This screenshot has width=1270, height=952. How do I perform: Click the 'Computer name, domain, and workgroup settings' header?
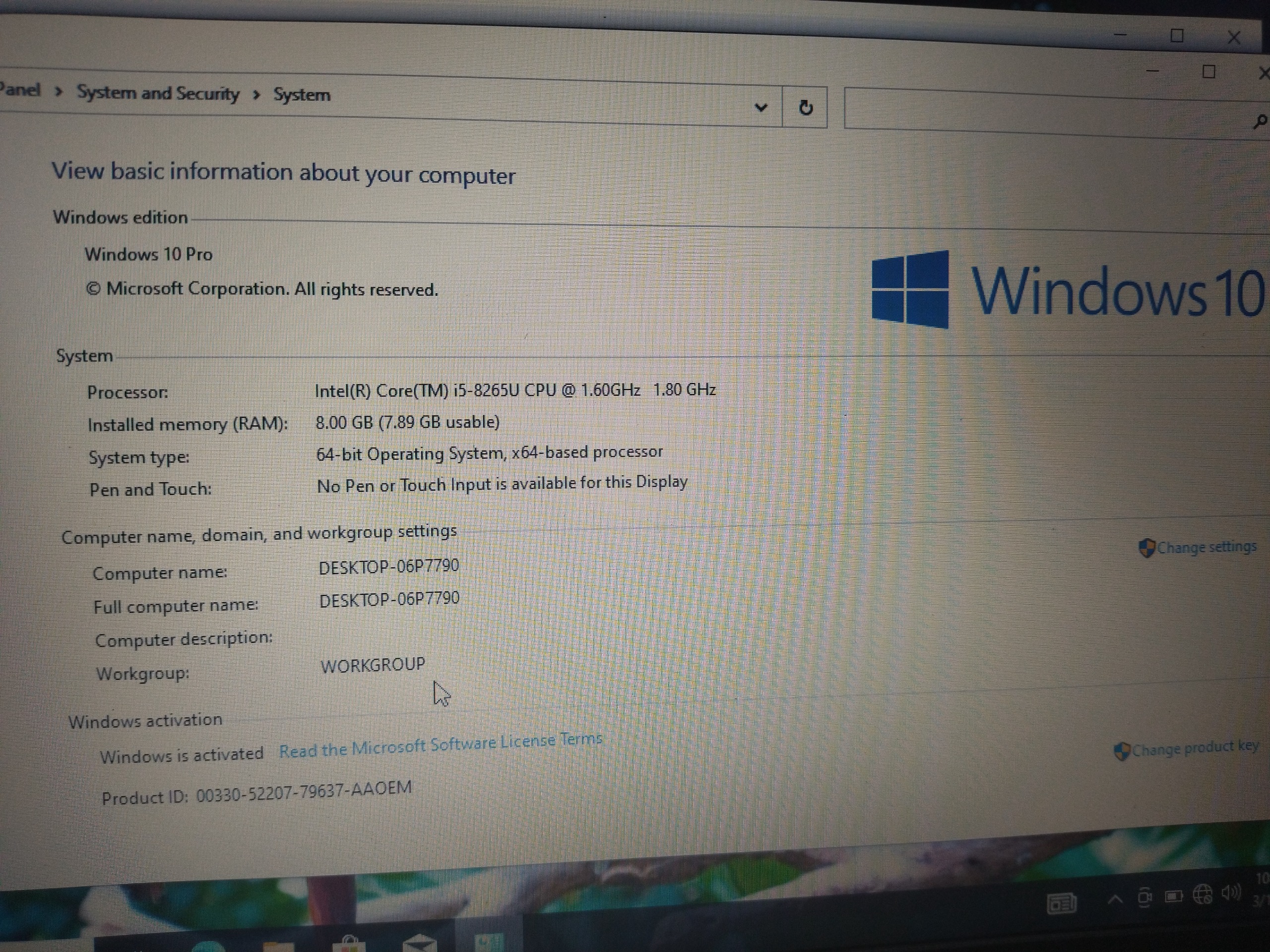(x=259, y=534)
